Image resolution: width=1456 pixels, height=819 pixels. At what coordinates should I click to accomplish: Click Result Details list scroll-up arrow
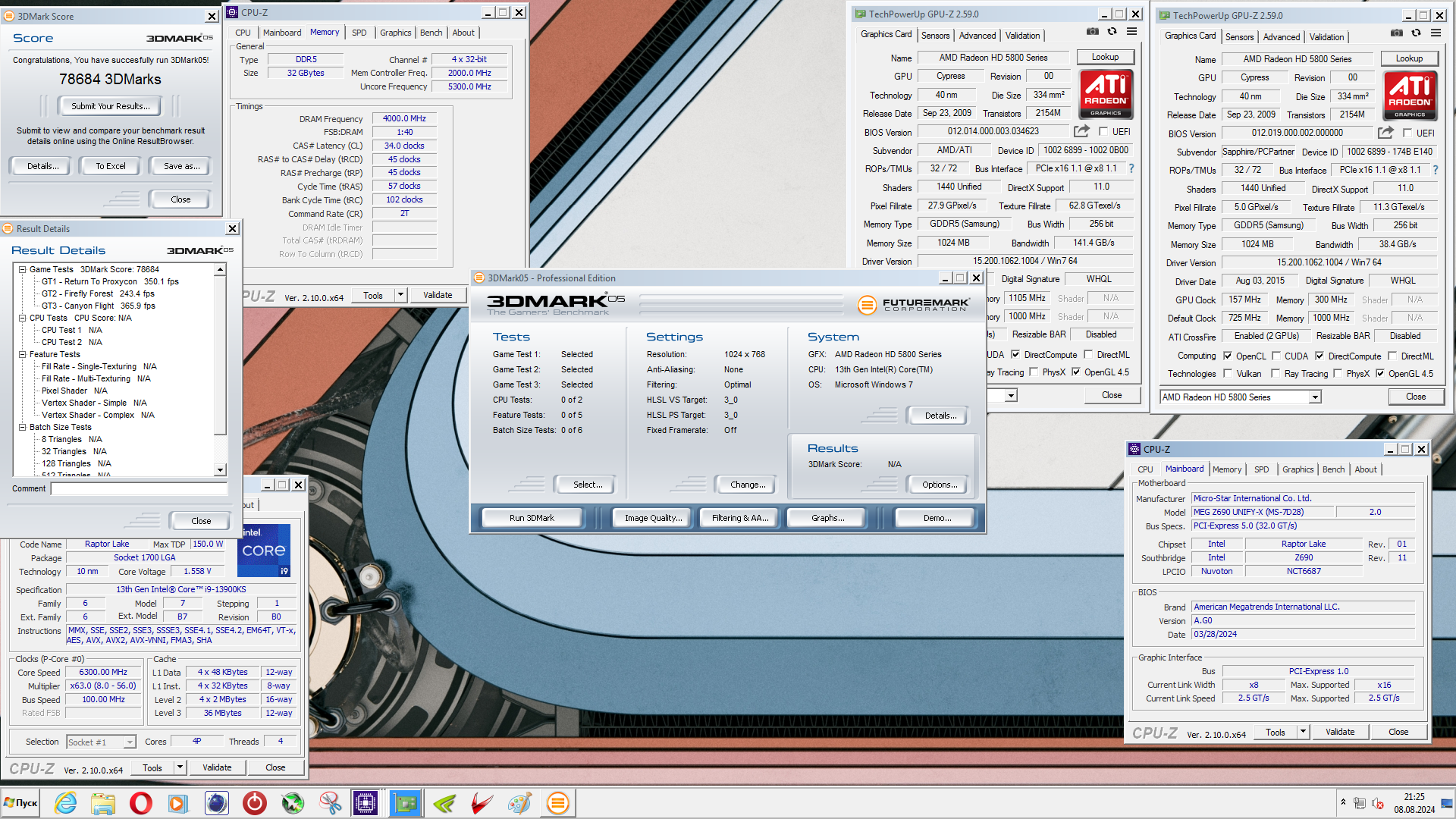[220, 269]
